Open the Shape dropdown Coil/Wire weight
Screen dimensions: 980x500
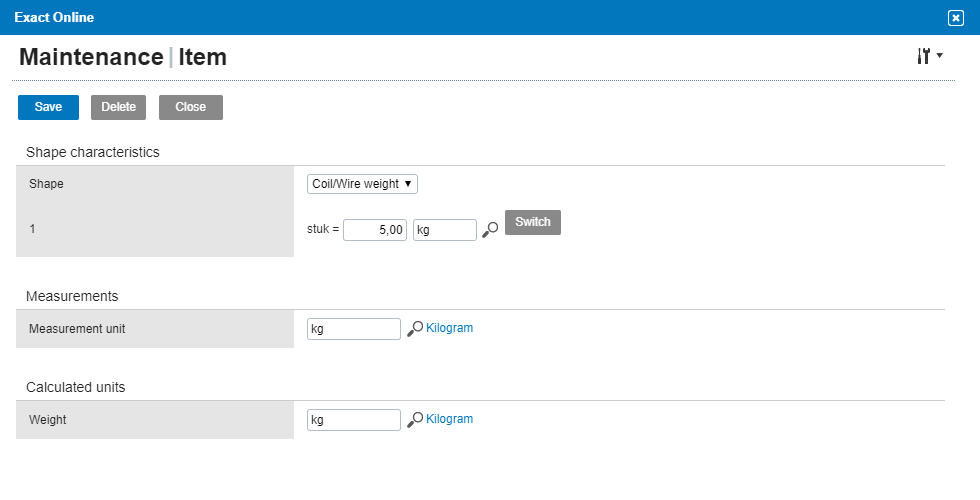click(362, 184)
